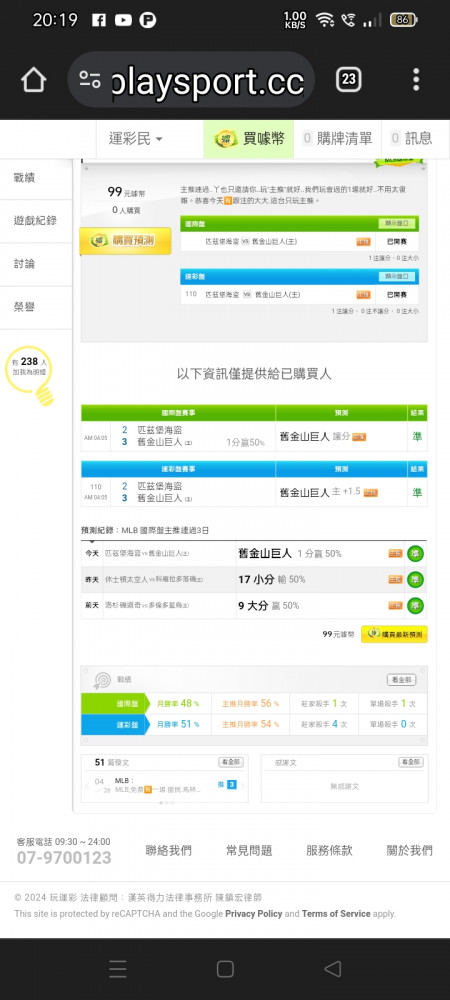450x1000 pixels.
Task: Expand the 運彩民 dropdown menu
Action: [135, 138]
